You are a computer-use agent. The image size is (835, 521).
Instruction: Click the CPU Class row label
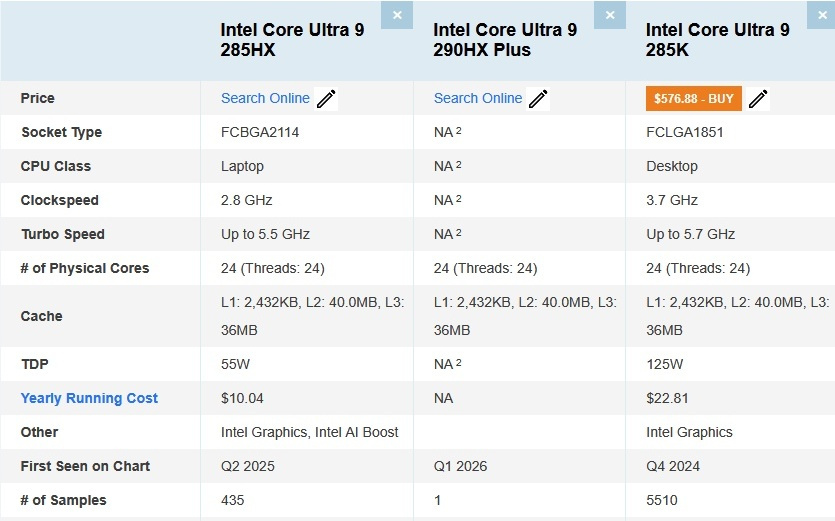click(x=55, y=166)
